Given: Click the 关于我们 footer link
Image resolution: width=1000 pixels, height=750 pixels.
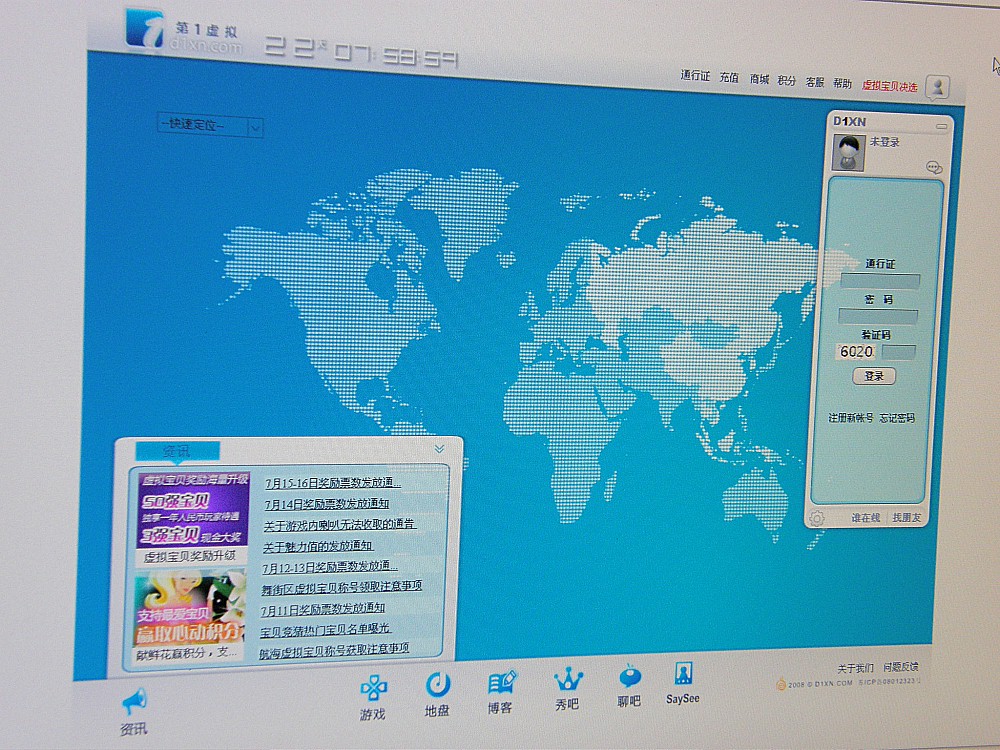Looking at the screenshot, I should coord(856,668).
